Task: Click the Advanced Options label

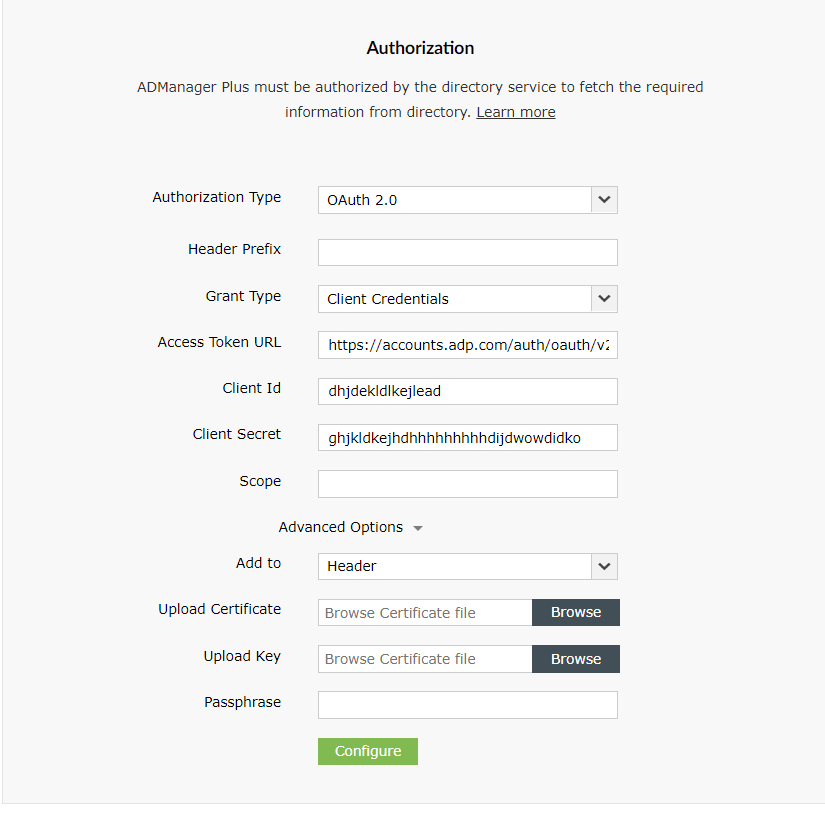Action: coord(341,527)
